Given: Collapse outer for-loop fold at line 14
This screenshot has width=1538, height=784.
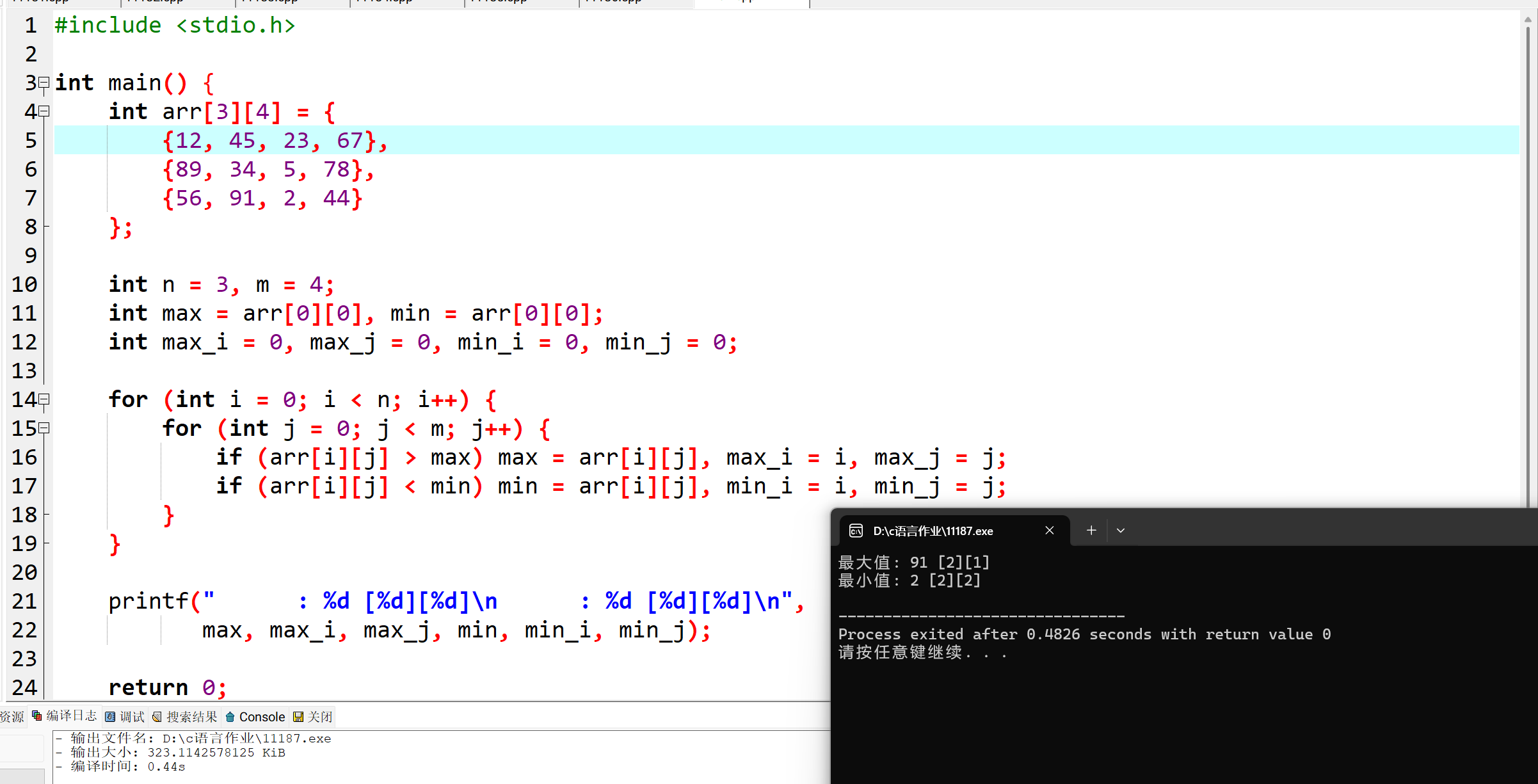Looking at the screenshot, I should tap(44, 399).
